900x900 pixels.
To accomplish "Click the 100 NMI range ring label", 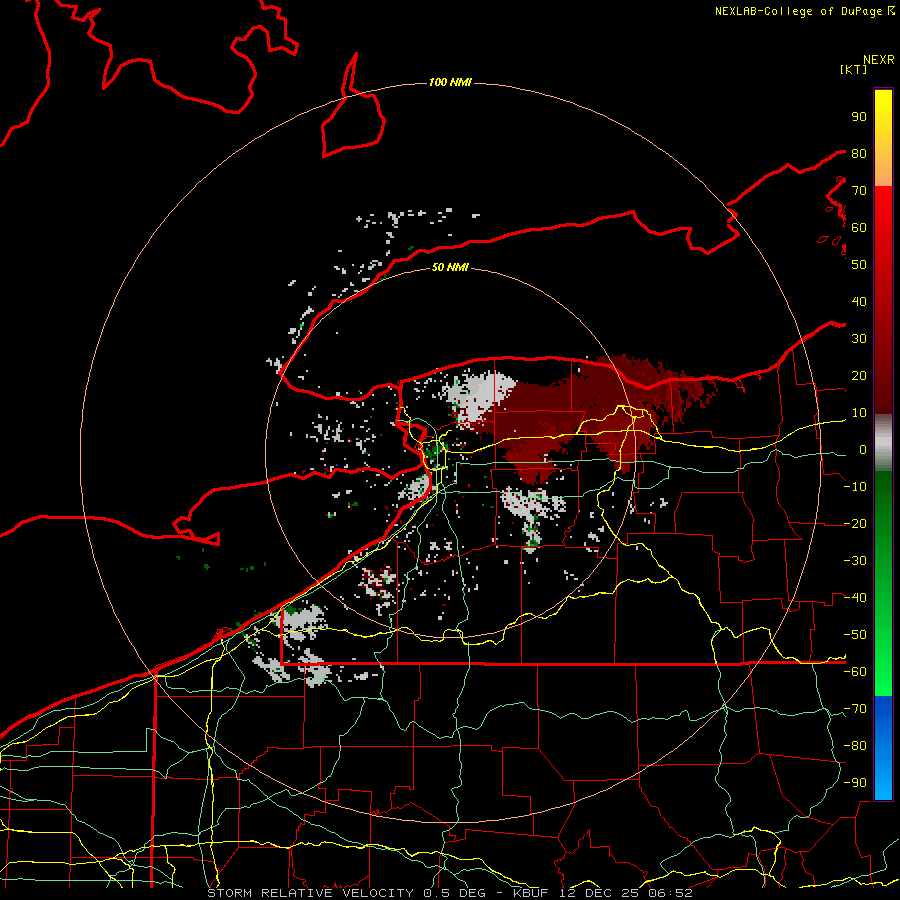I will click(450, 83).
